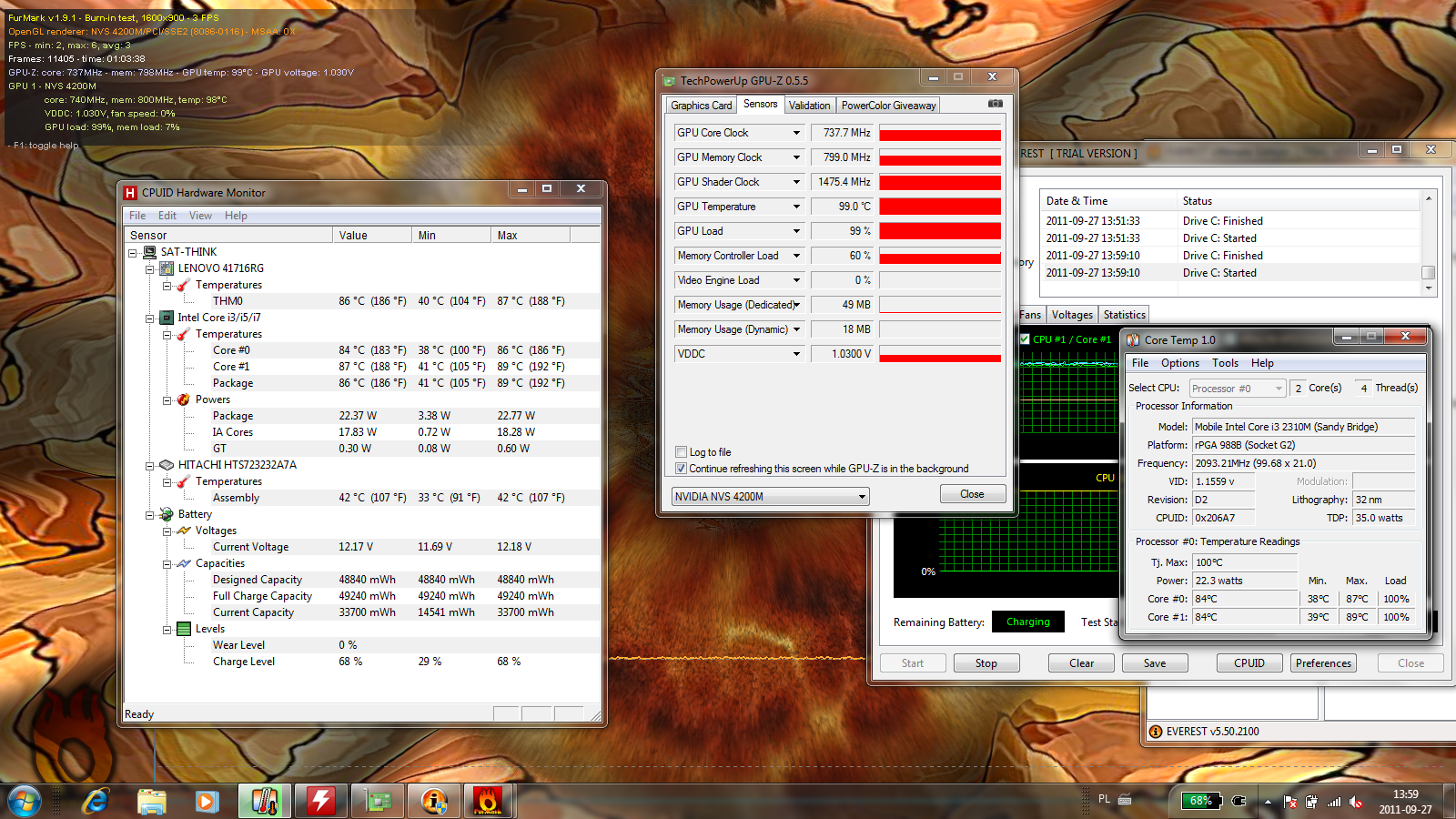Collapse the Powers tree node
This screenshot has width=1456, height=819.
coord(167,400)
